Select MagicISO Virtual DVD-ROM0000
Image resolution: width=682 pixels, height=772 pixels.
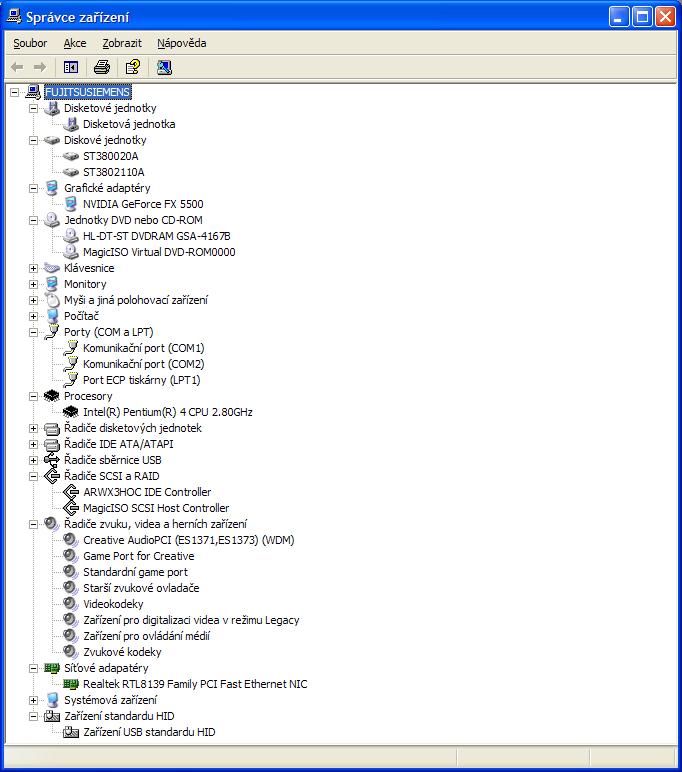tap(159, 252)
